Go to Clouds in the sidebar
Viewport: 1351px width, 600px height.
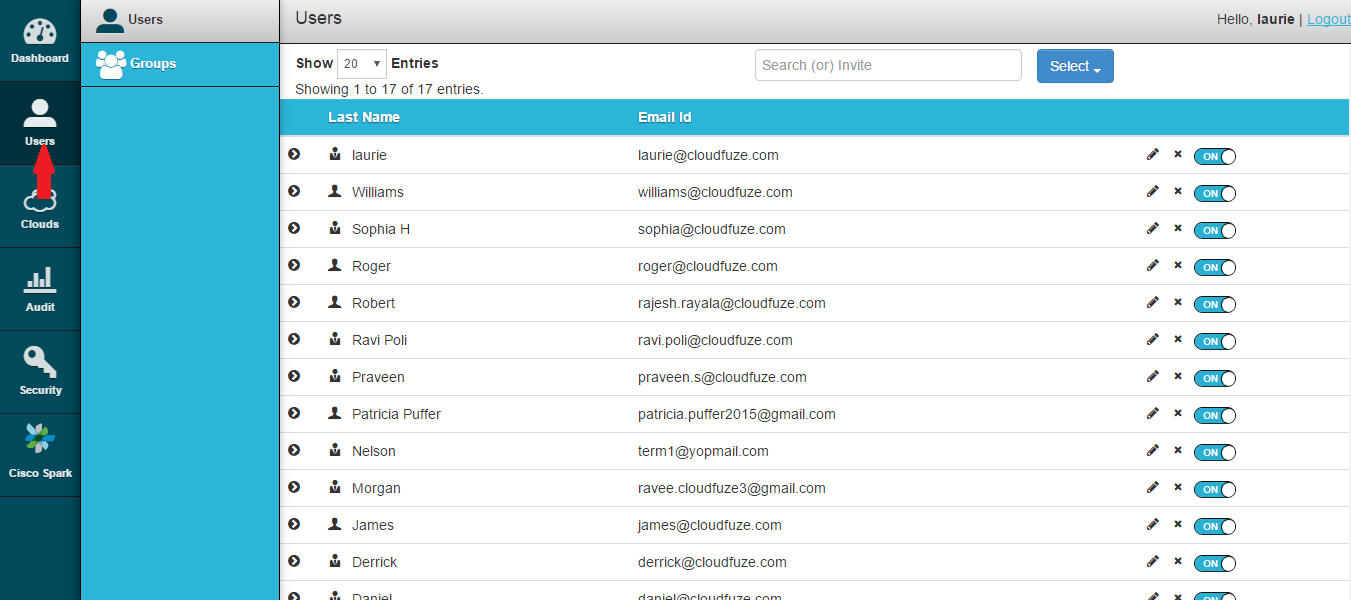[x=40, y=207]
